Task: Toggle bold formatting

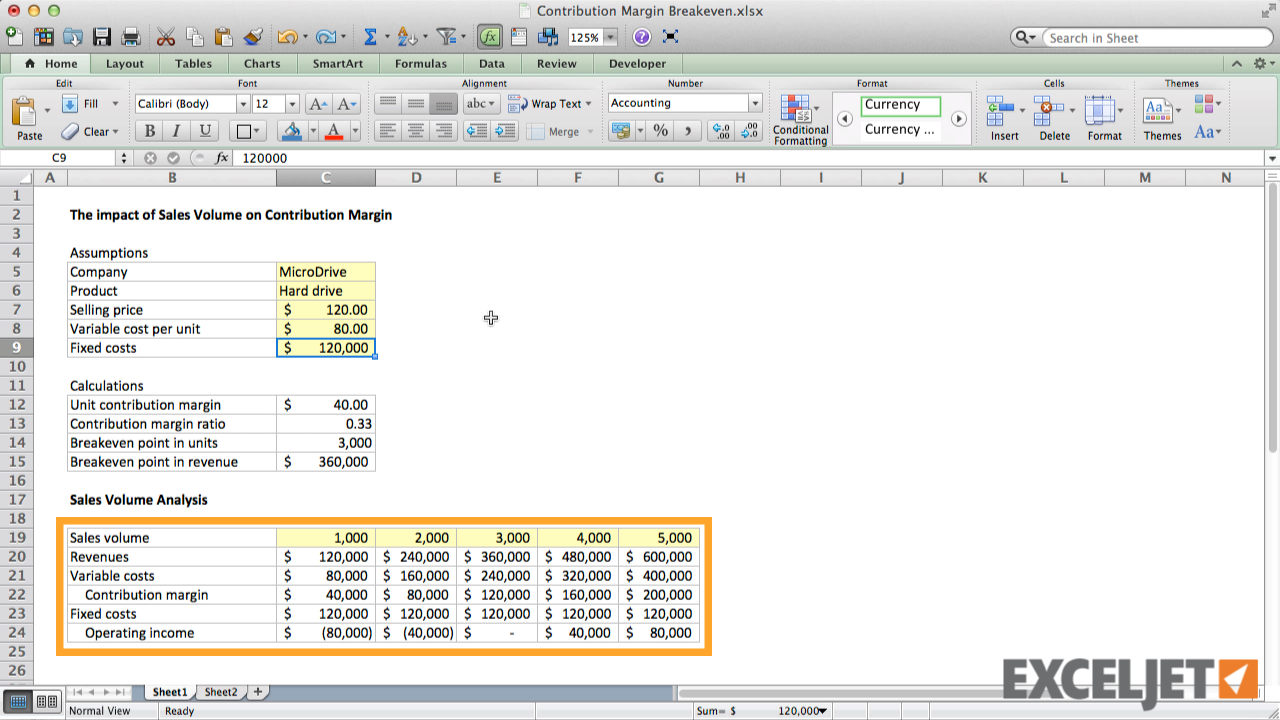Action: point(149,131)
